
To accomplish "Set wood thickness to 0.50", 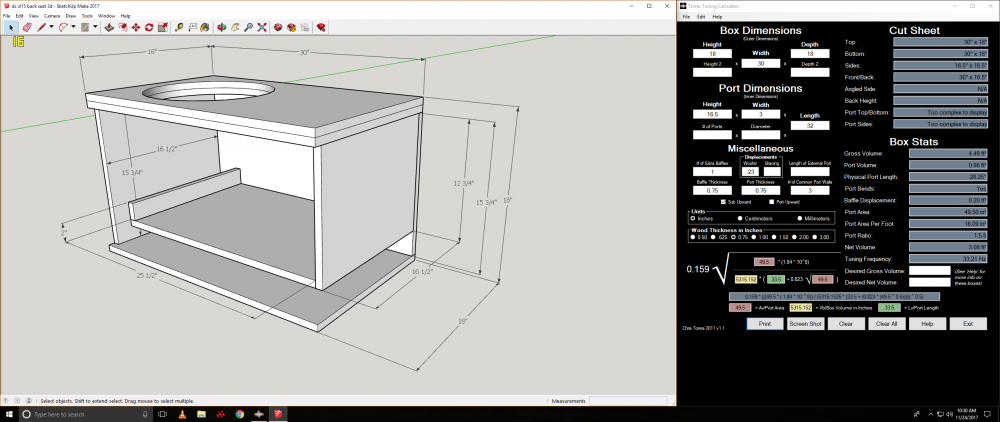I will (x=693, y=237).
